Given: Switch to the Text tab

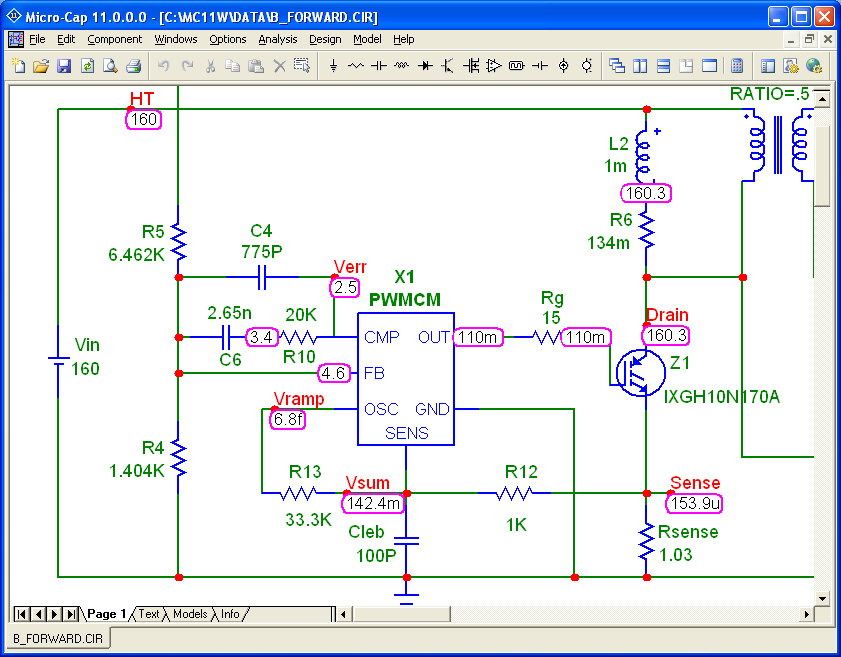Looking at the screenshot, I should pyautogui.click(x=148, y=614).
